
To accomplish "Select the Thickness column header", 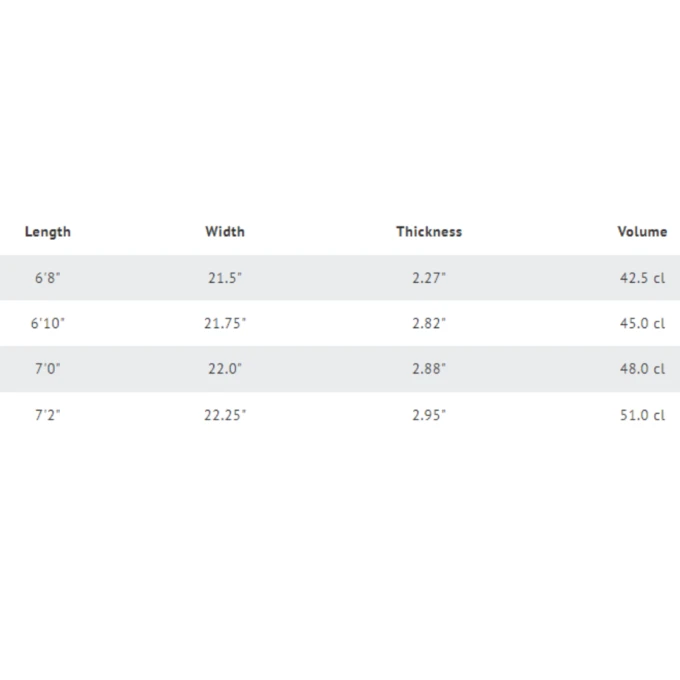I will point(429,231).
